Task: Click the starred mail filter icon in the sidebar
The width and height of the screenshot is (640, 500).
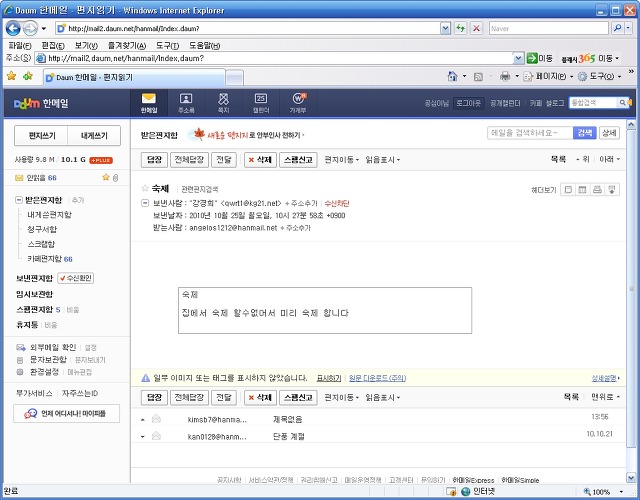Action: point(106,177)
